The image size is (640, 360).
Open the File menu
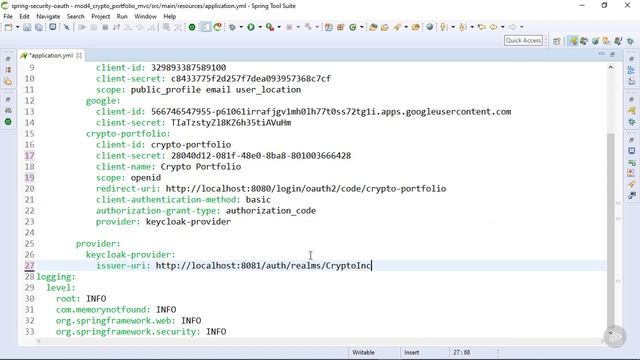[x=8, y=16]
